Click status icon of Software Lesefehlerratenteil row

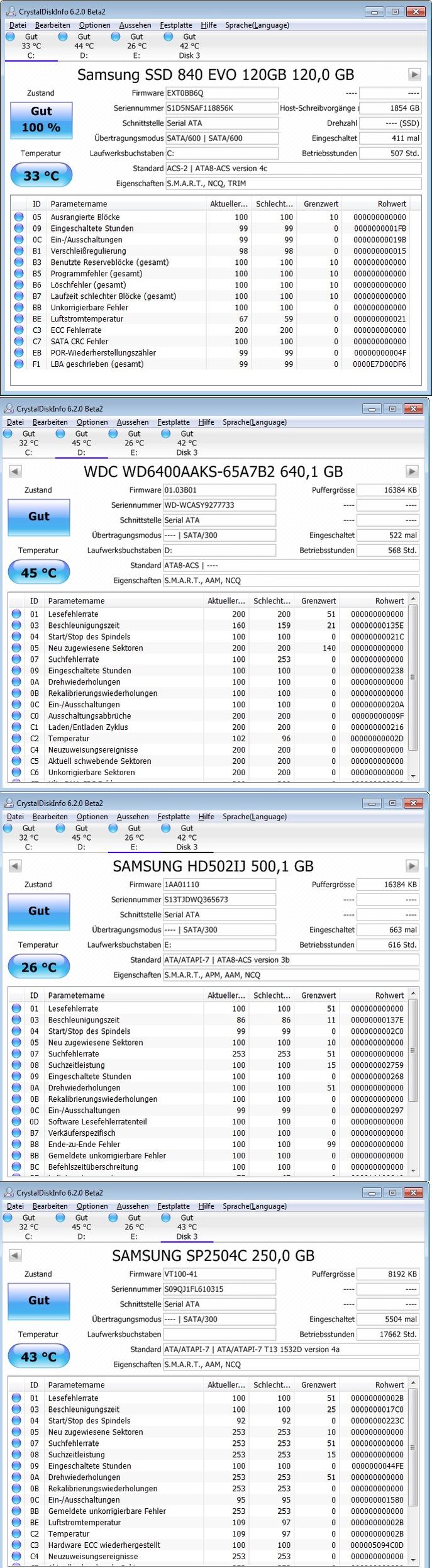click(x=16, y=1122)
